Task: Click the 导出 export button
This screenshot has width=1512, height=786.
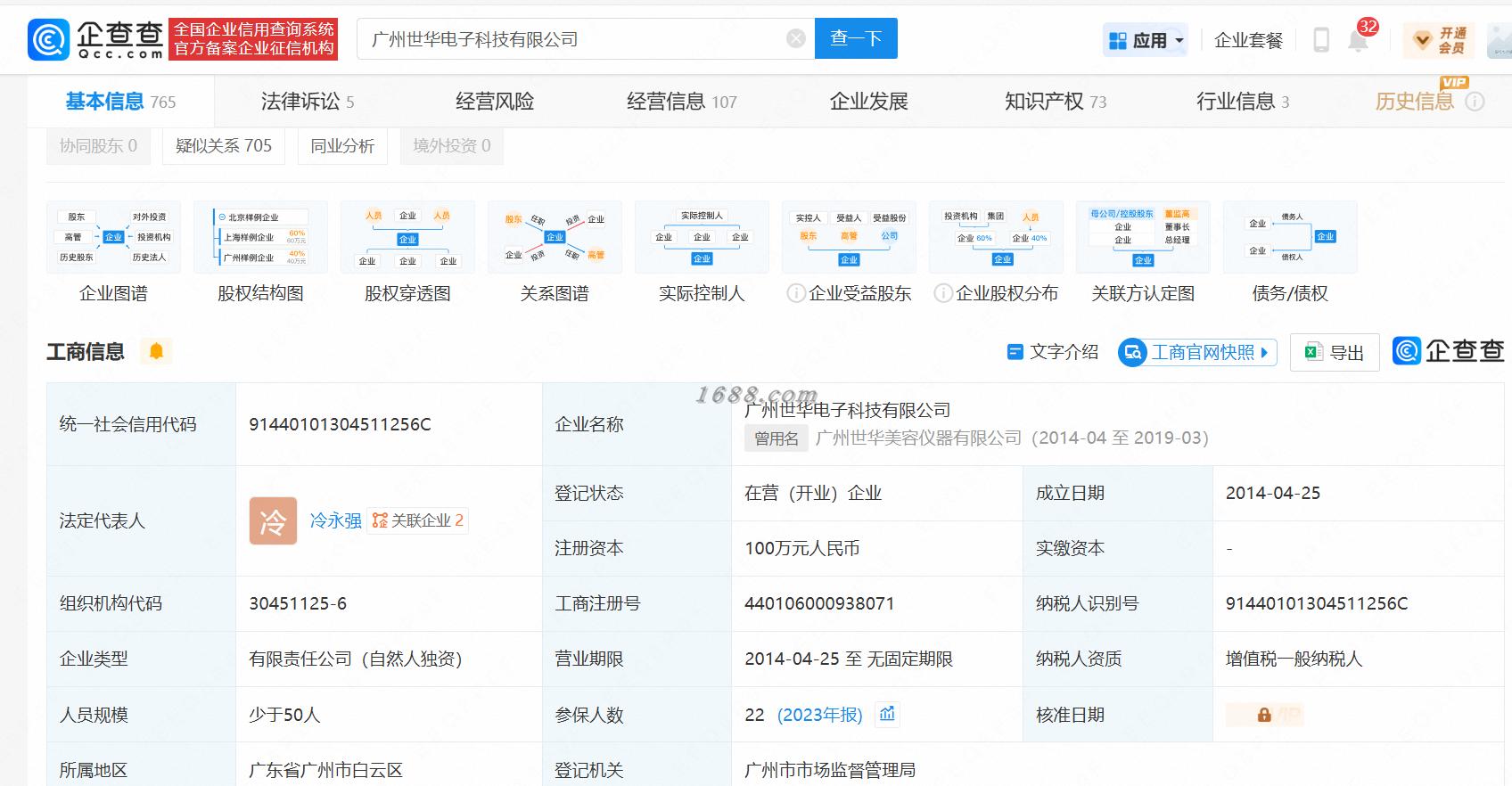Action: pyautogui.click(x=1335, y=353)
